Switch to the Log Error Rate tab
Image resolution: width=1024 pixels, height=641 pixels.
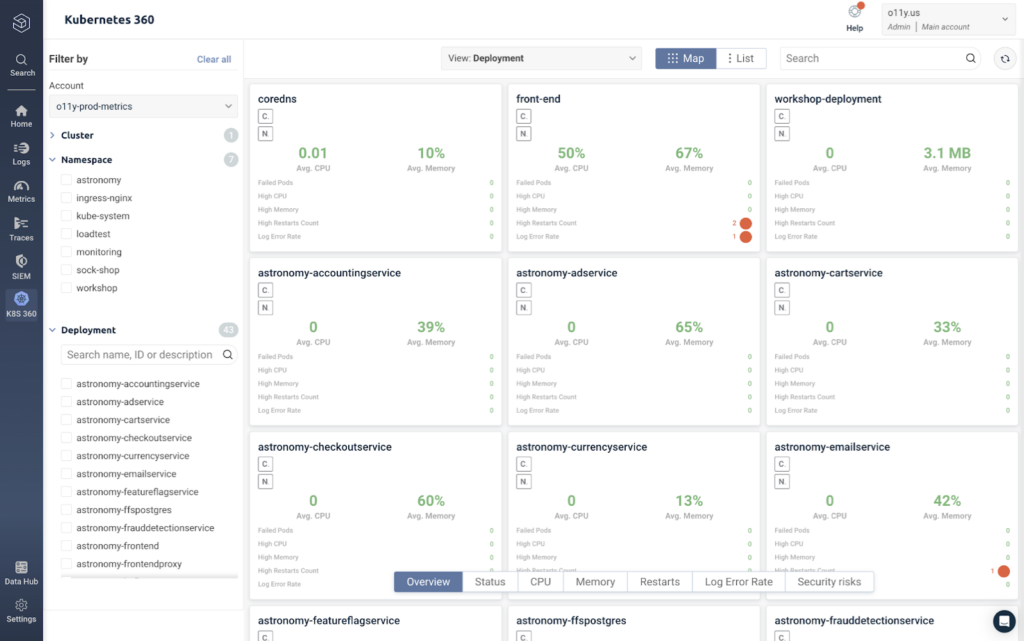click(739, 582)
